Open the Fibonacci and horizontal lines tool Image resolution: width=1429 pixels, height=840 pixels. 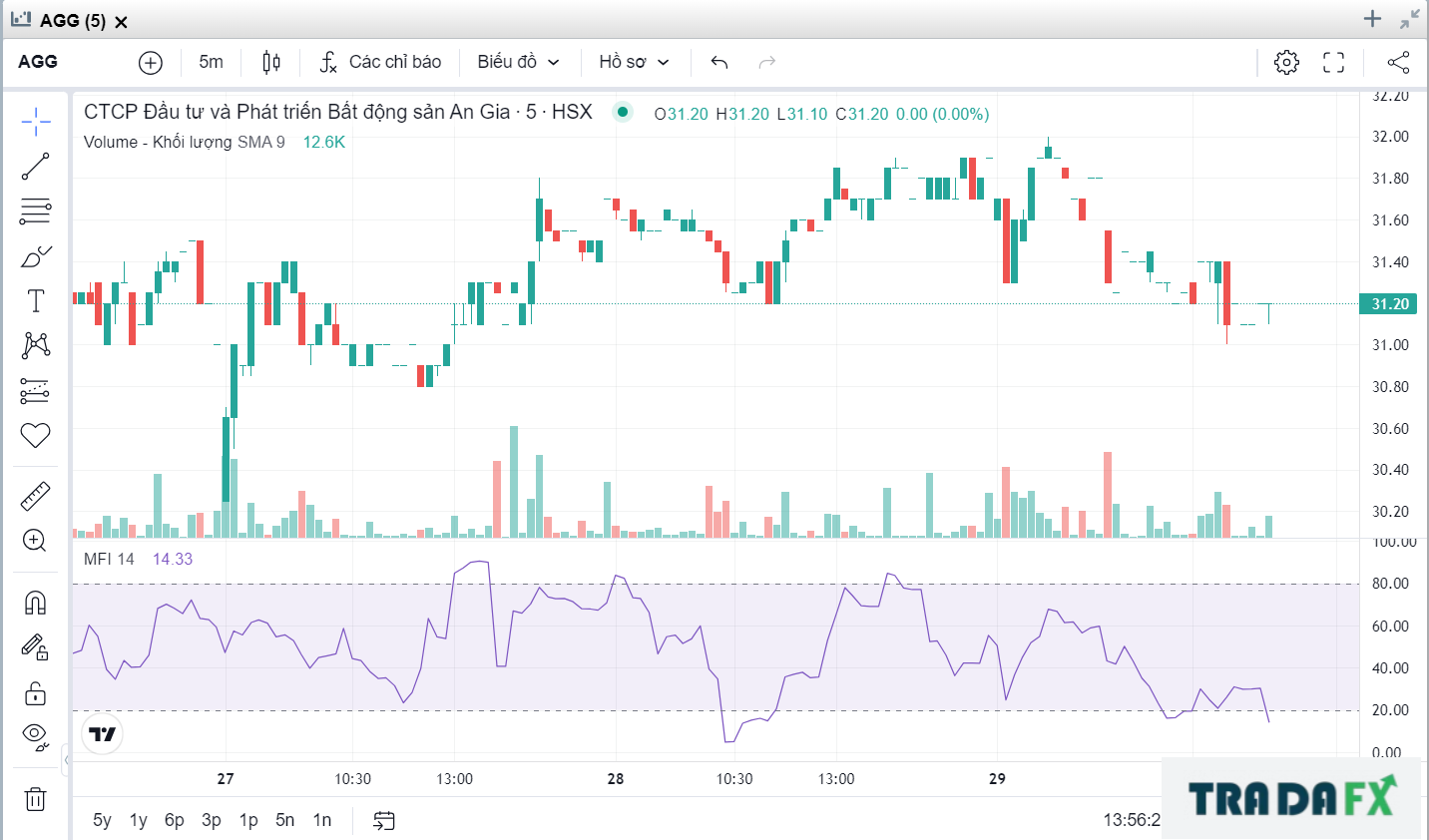pos(36,211)
